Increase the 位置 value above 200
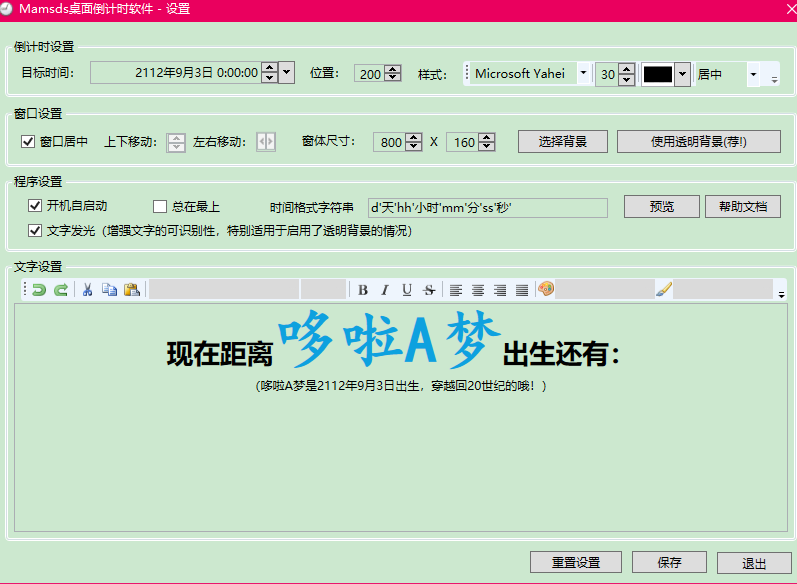The image size is (797, 584). (x=392, y=69)
